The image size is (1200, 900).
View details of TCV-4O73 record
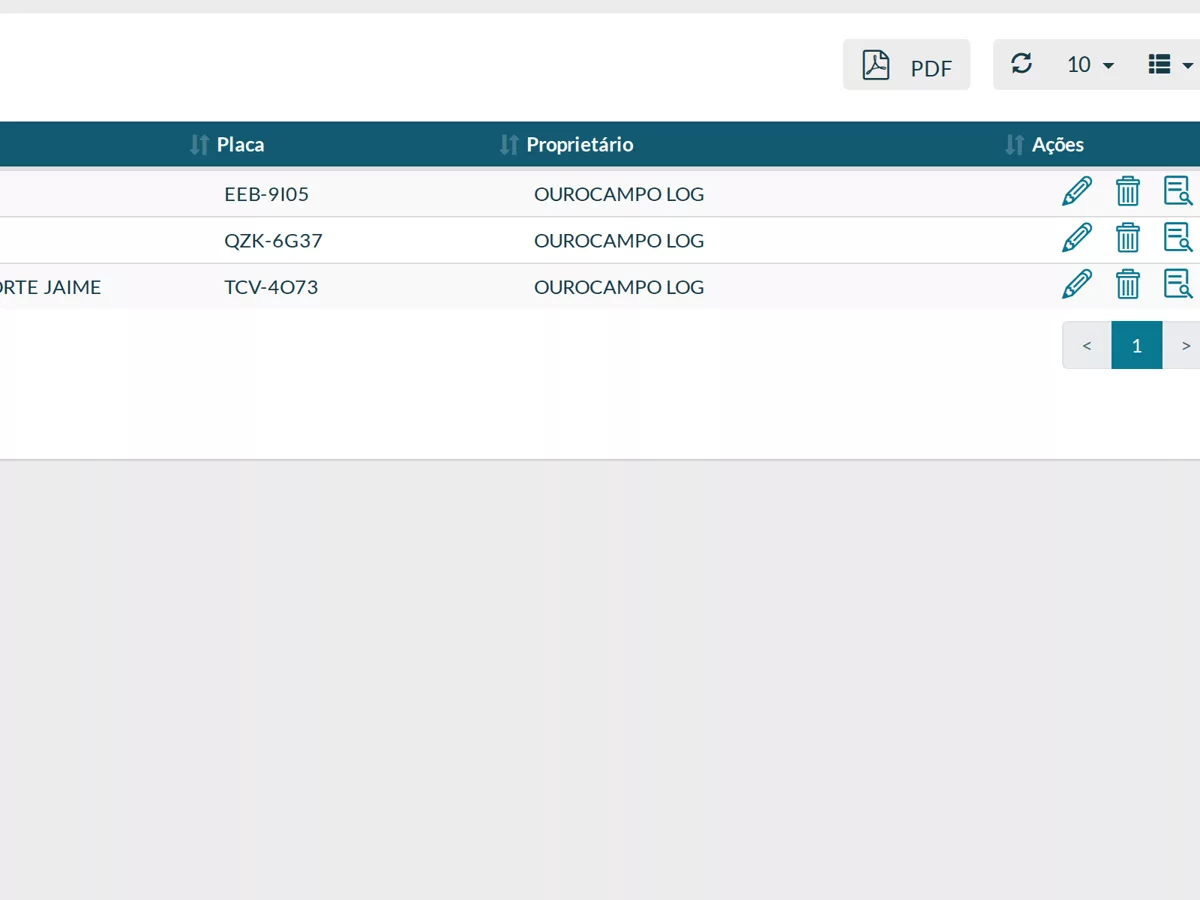click(x=1178, y=284)
